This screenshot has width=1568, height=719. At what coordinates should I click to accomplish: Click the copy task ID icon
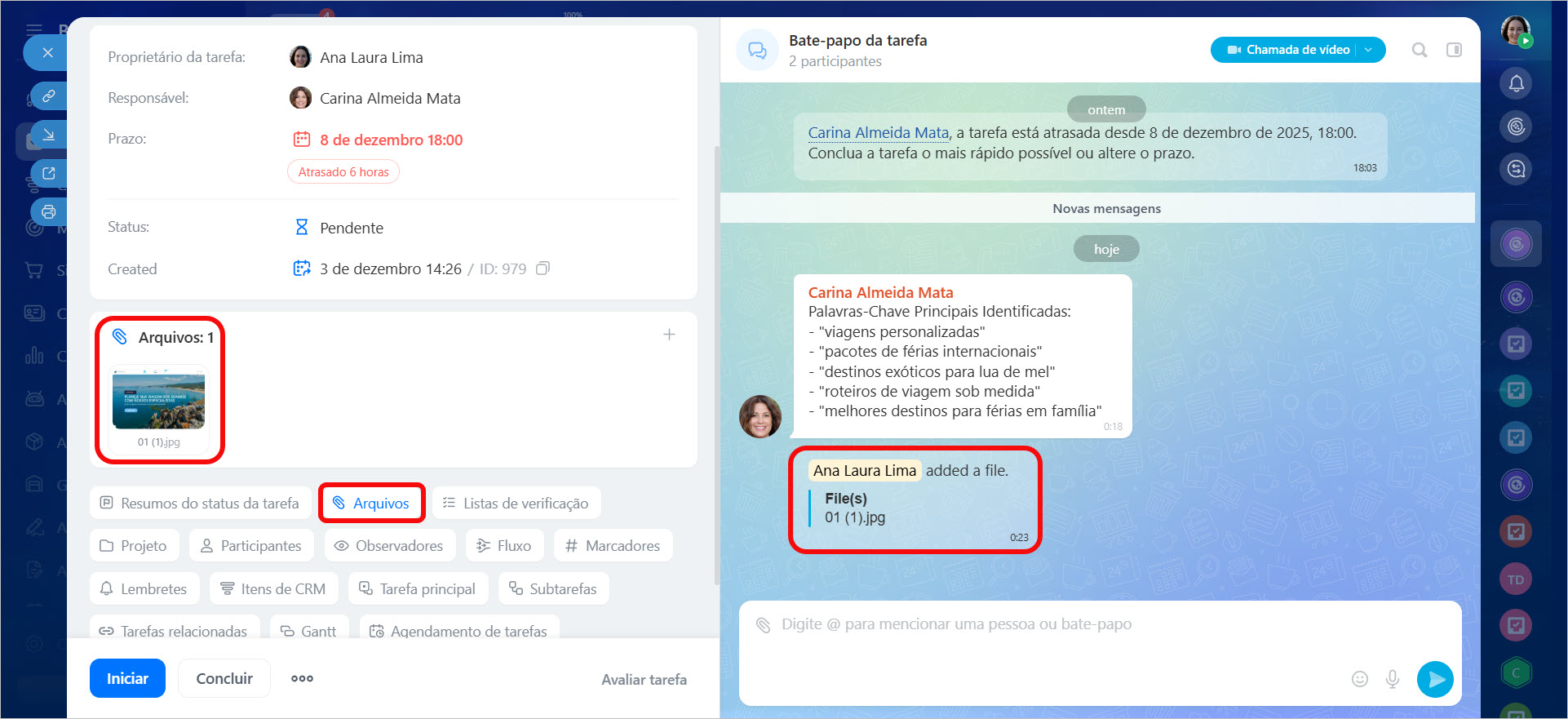543,269
